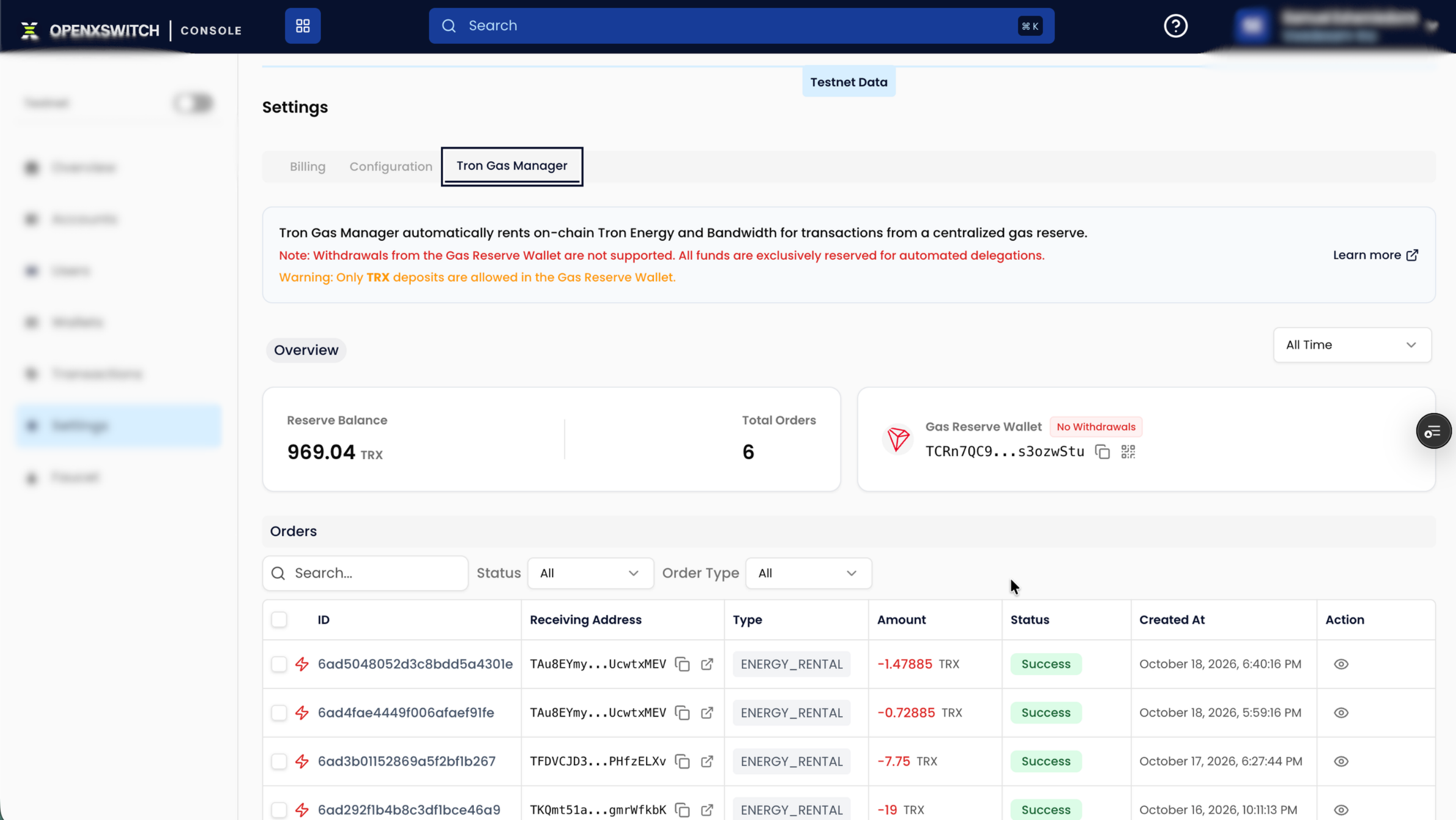
Task: Open explorer link in row 6ad4fae4449f006afaef91fe
Action: (x=707, y=713)
